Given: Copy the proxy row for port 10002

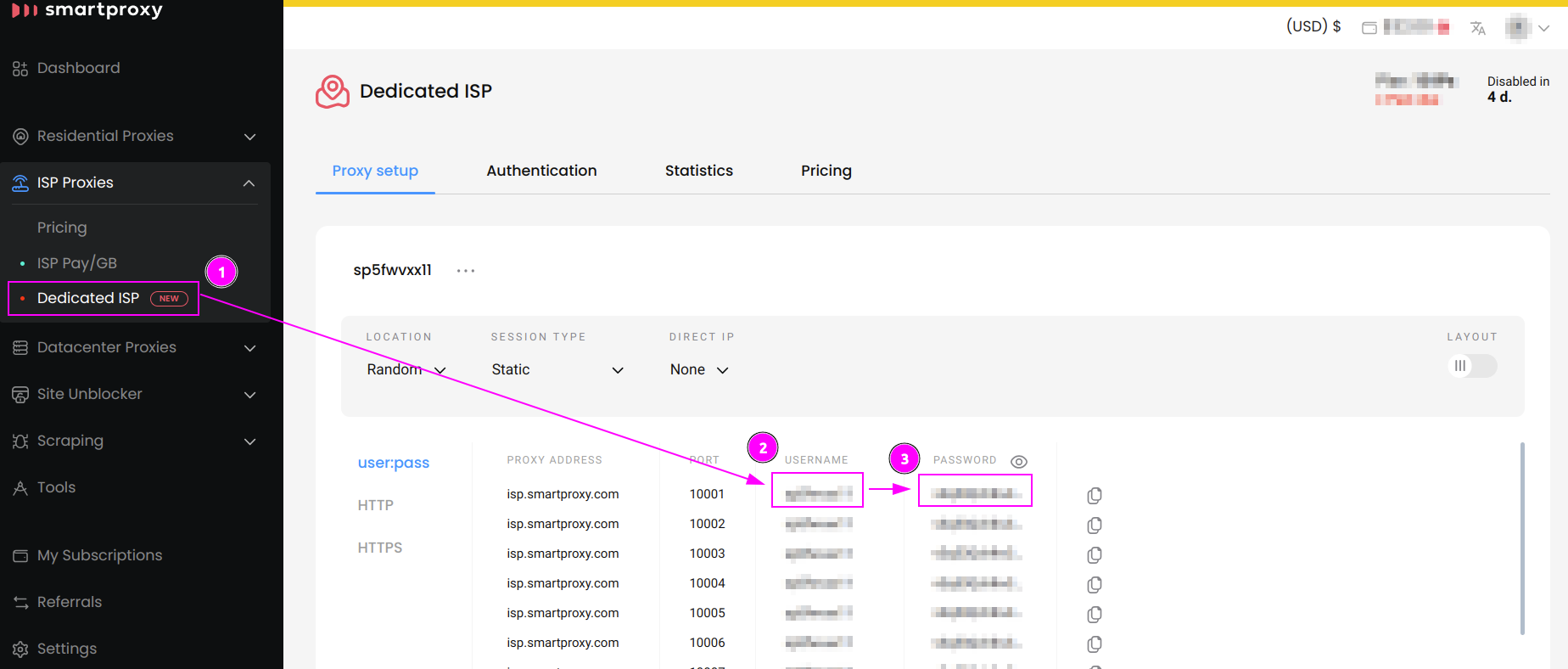Looking at the screenshot, I should (1095, 525).
